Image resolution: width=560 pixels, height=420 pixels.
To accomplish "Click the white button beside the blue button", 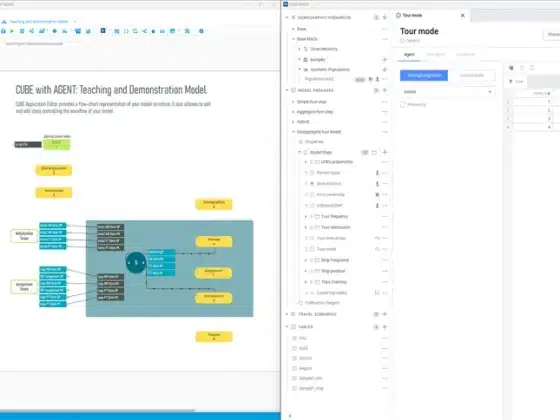I will tap(472, 75).
